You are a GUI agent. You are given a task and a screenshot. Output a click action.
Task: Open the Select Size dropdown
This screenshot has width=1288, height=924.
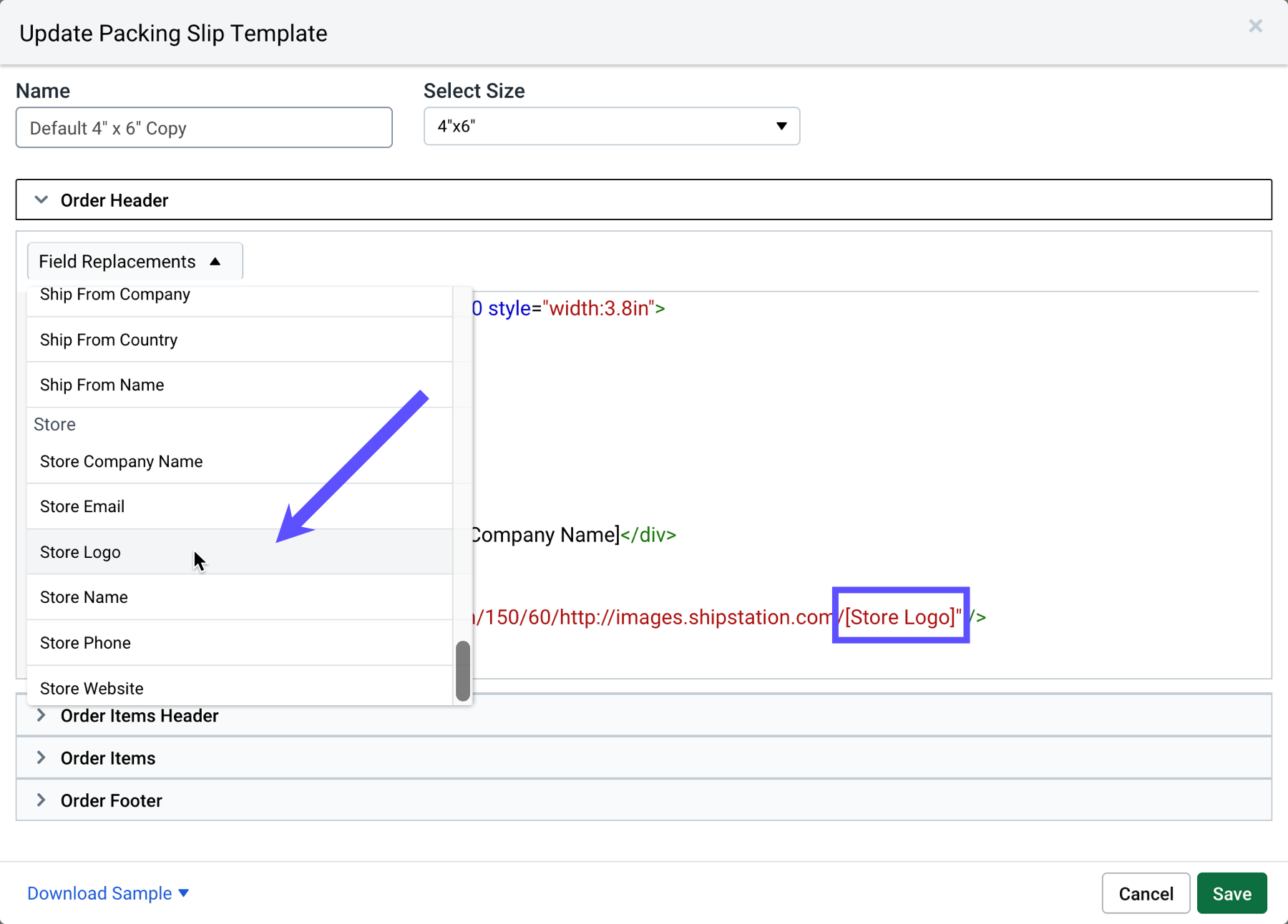(x=611, y=127)
